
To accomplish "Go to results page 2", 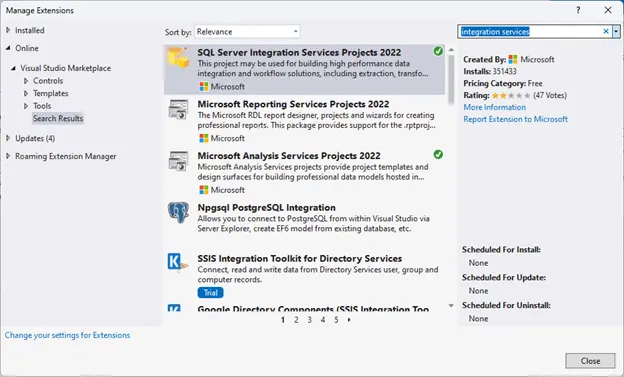I will pos(296,320).
